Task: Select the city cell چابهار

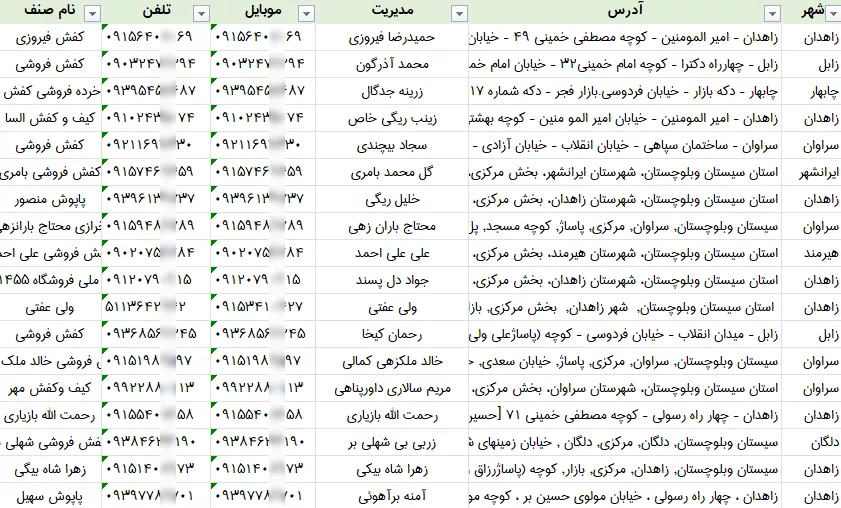Action: (812, 91)
